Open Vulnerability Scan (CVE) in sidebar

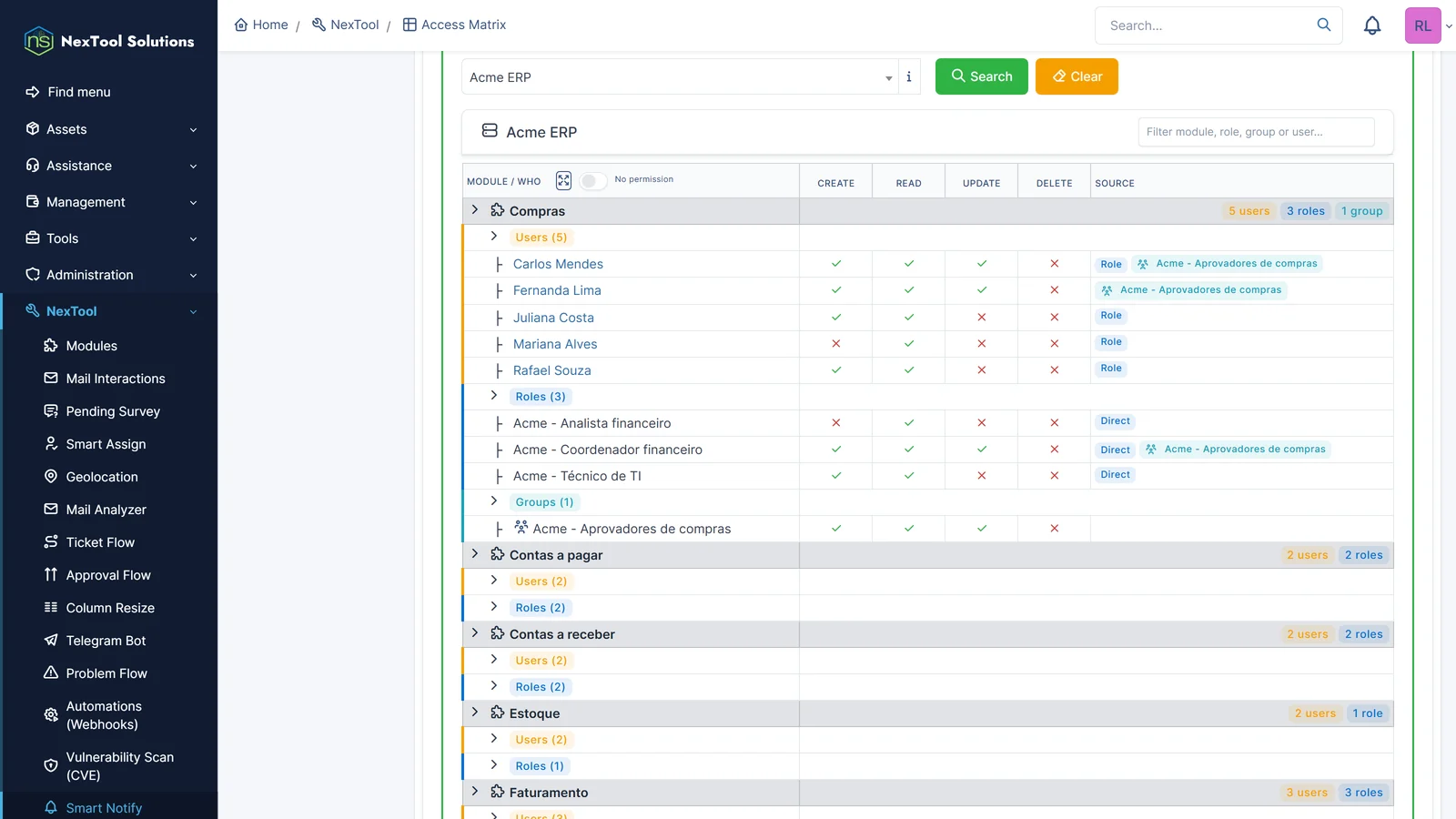(120, 766)
